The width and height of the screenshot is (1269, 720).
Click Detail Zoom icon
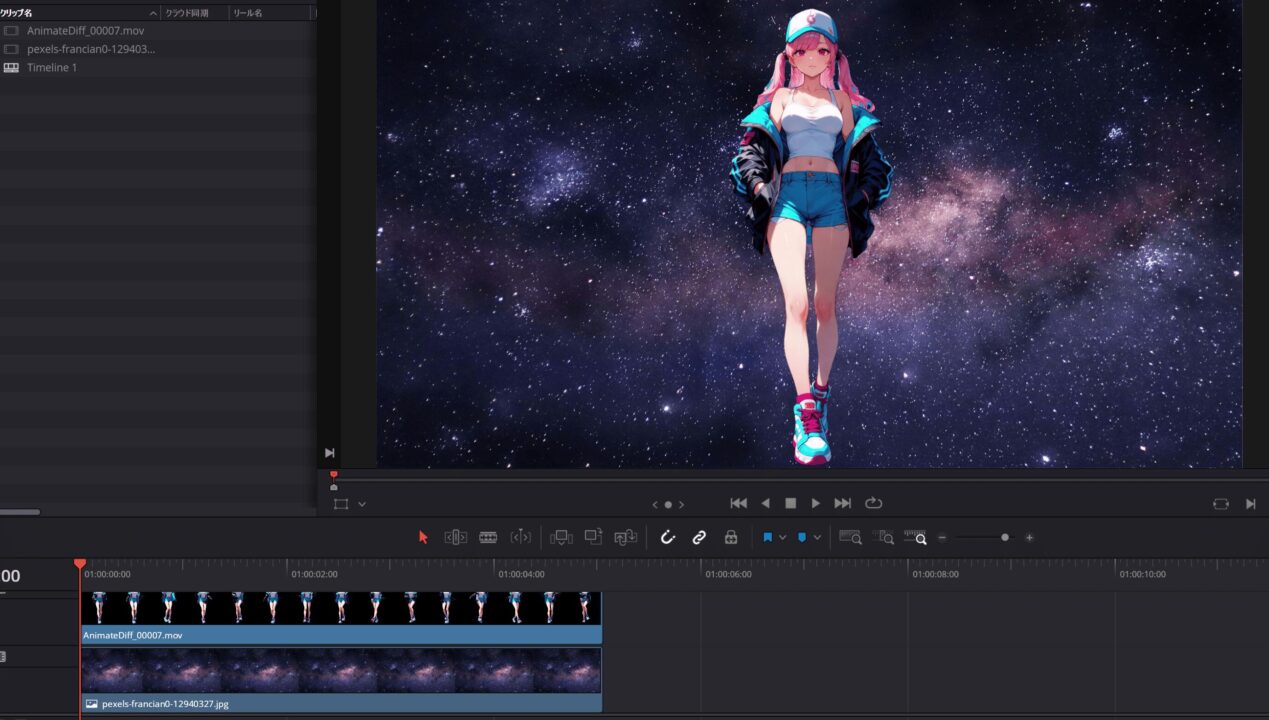point(883,537)
